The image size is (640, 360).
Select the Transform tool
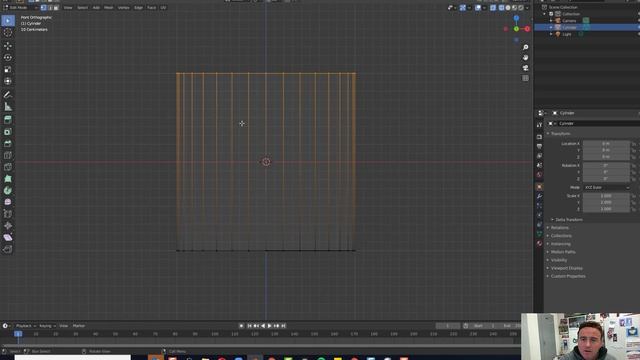8,81
